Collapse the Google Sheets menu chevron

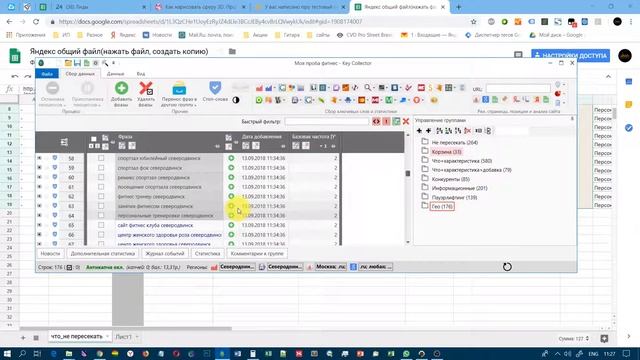click(608, 76)
